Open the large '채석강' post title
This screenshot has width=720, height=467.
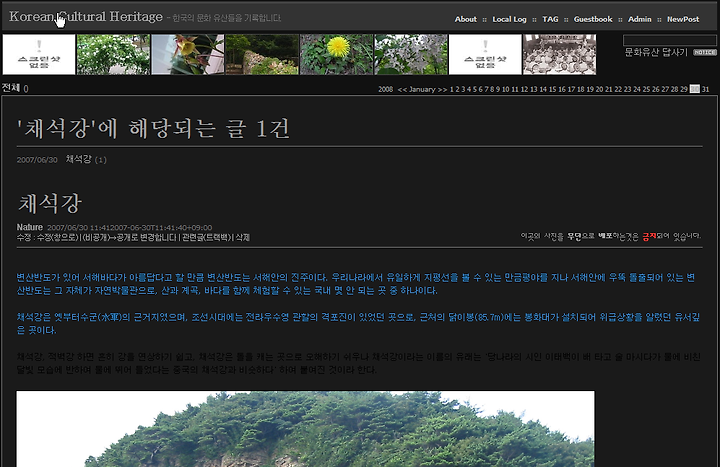pyautogui.click(x=50, y=203)
